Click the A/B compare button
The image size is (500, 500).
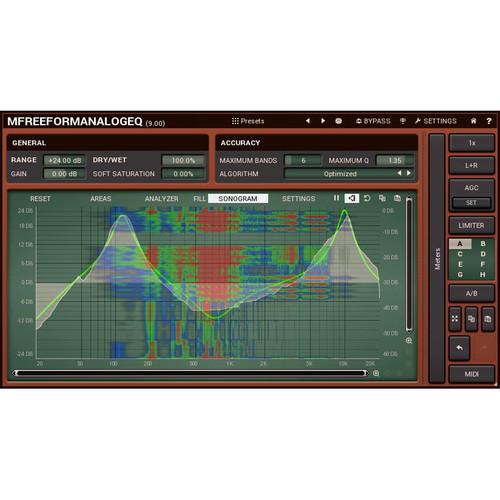[x=472, y=293]
